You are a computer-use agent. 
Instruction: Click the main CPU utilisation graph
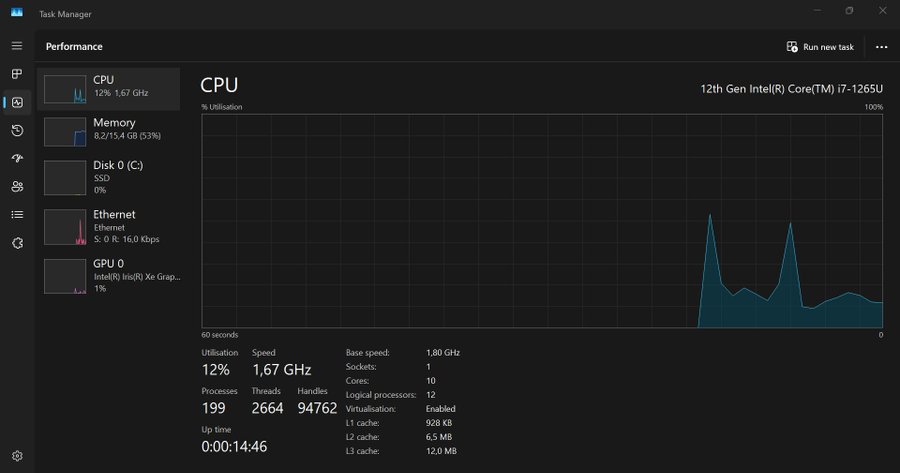tap(542, 220)
